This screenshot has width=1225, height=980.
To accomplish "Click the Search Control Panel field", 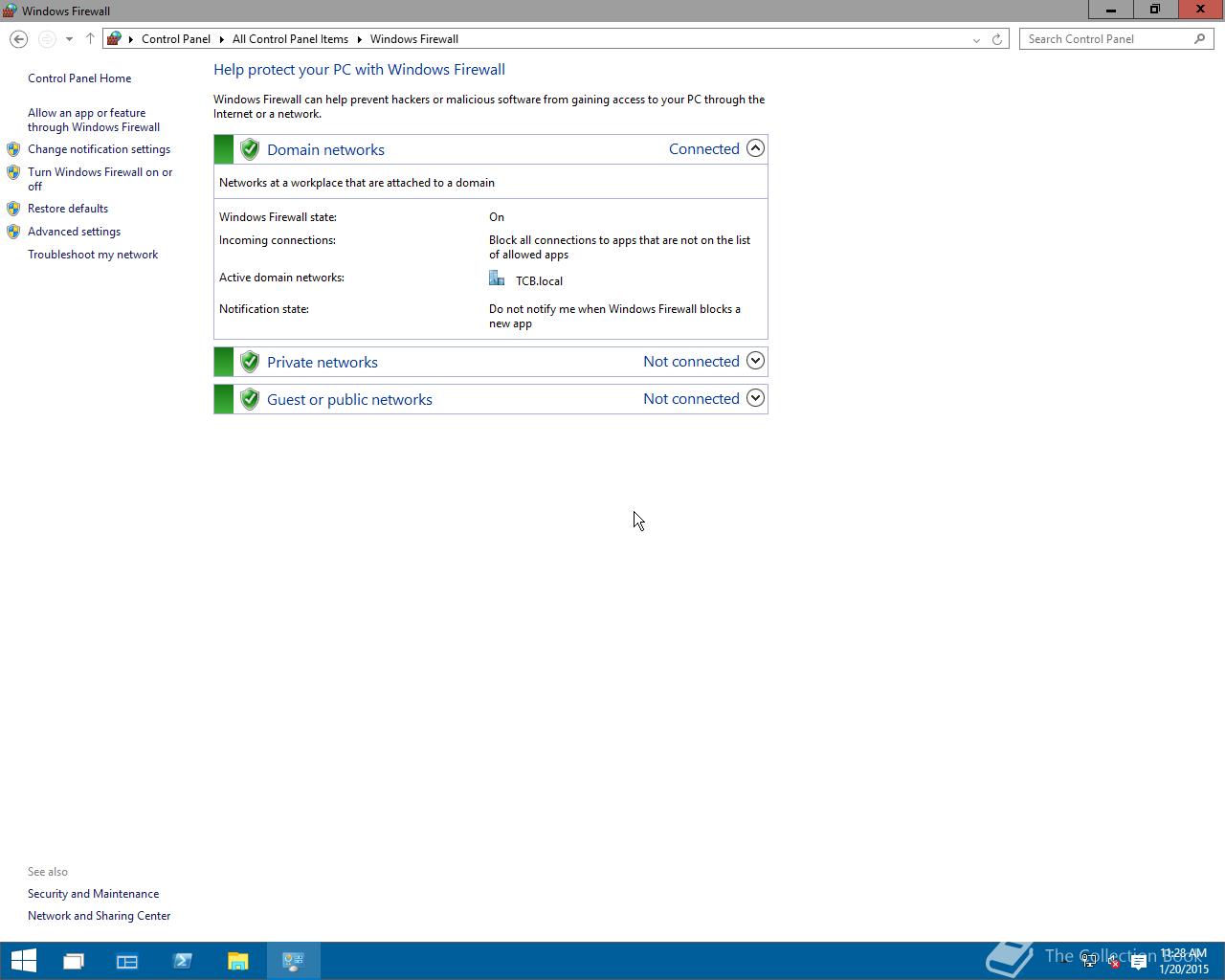I will (1116, 39).
